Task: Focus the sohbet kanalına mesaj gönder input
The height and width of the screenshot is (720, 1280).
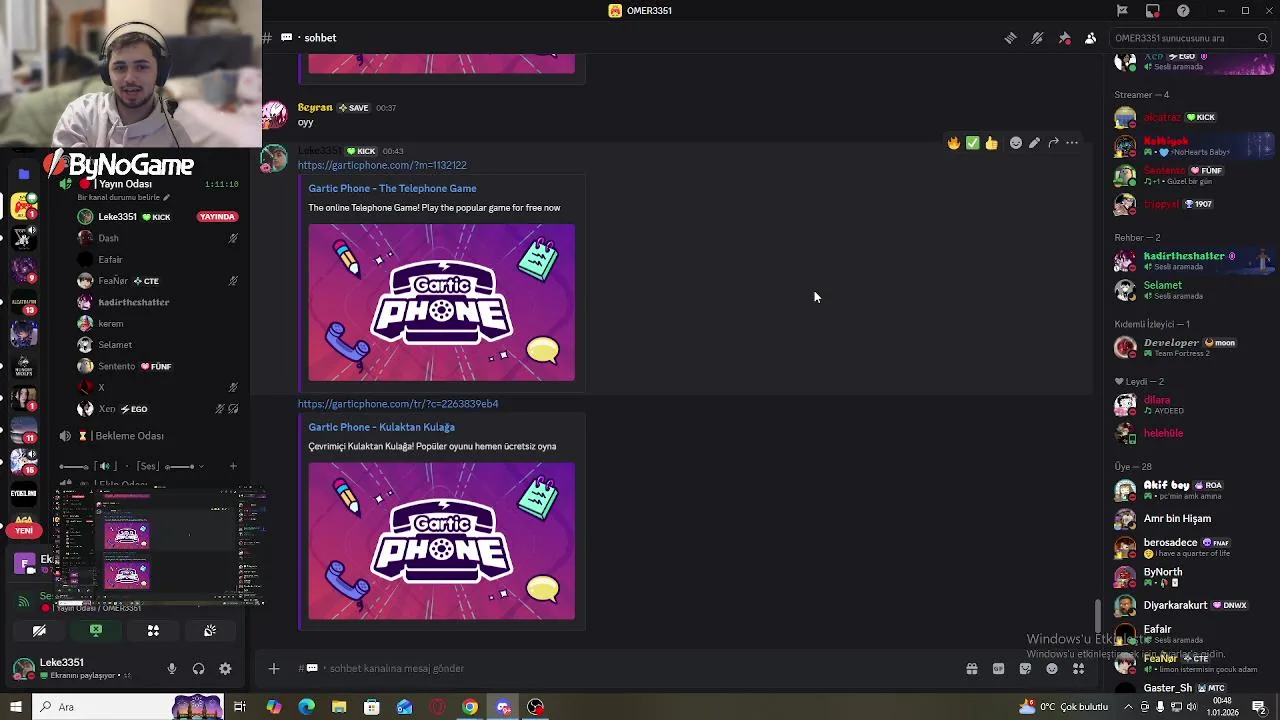Action: pyautogui.click(x=630, y=668)
